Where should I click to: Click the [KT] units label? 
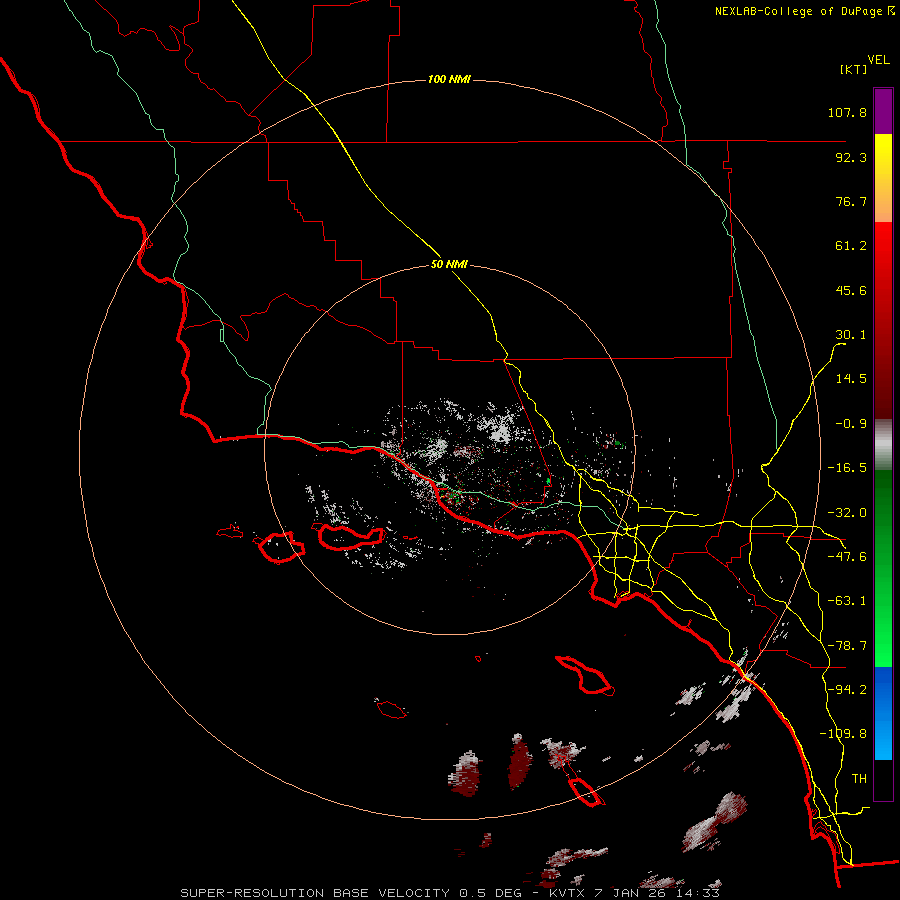(x=854, y=69)
